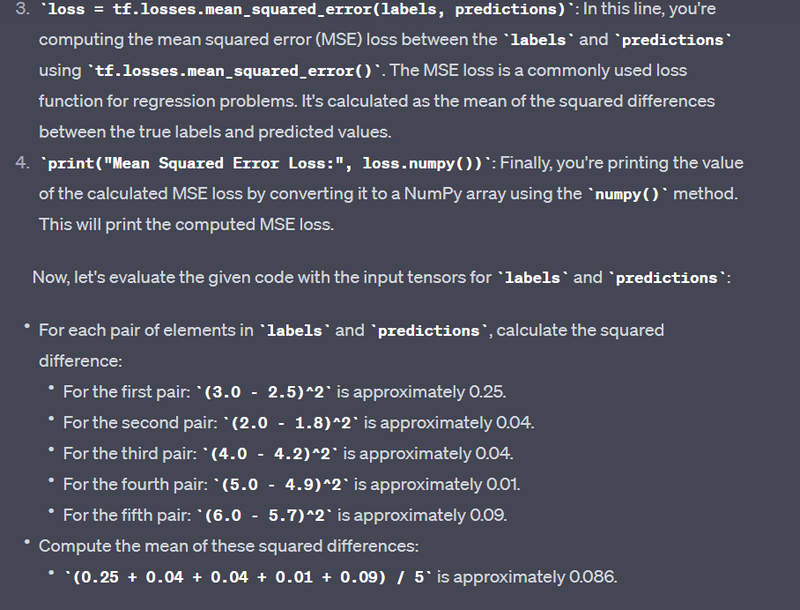Click list item number 3 marker
The height and width of the screenshot is (610, 800).
(22, 9)
